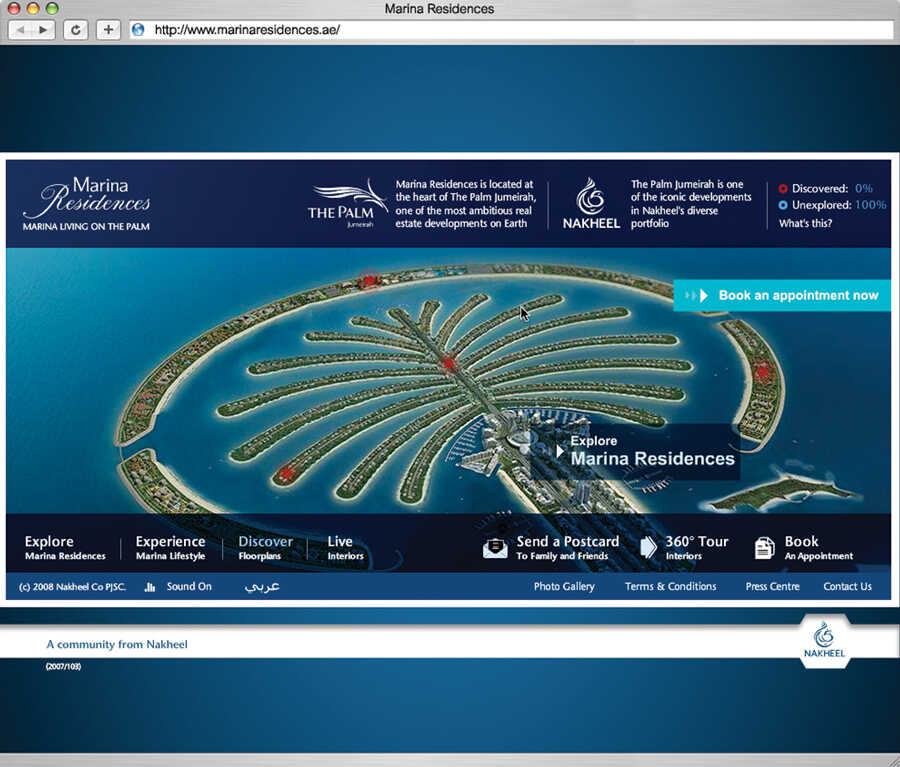This screenshot has width=900, height=767.
Task: Open 360° Tour Interiors link
Action: pyautogui.click(x=697, y=548)
